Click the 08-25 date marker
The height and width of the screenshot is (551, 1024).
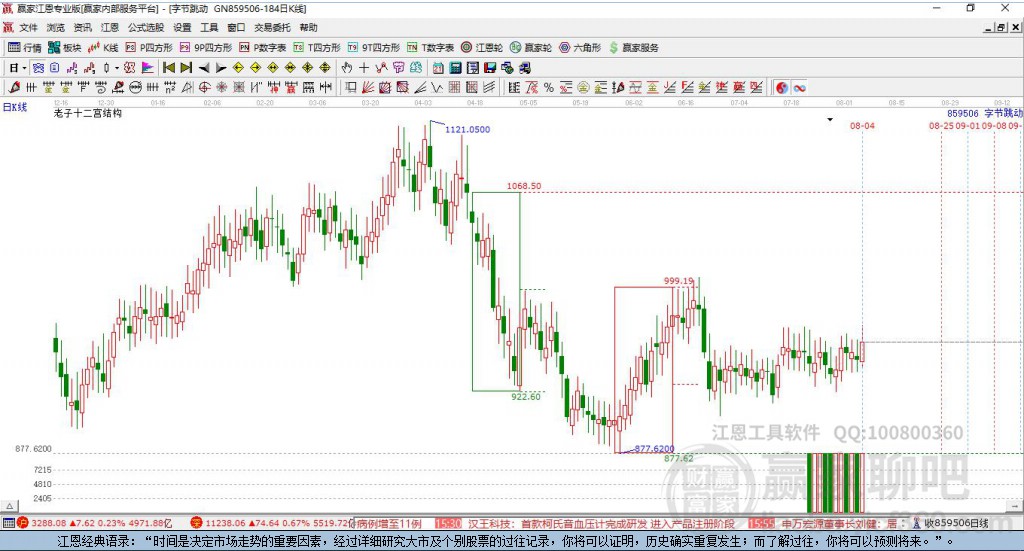(941, 125)
